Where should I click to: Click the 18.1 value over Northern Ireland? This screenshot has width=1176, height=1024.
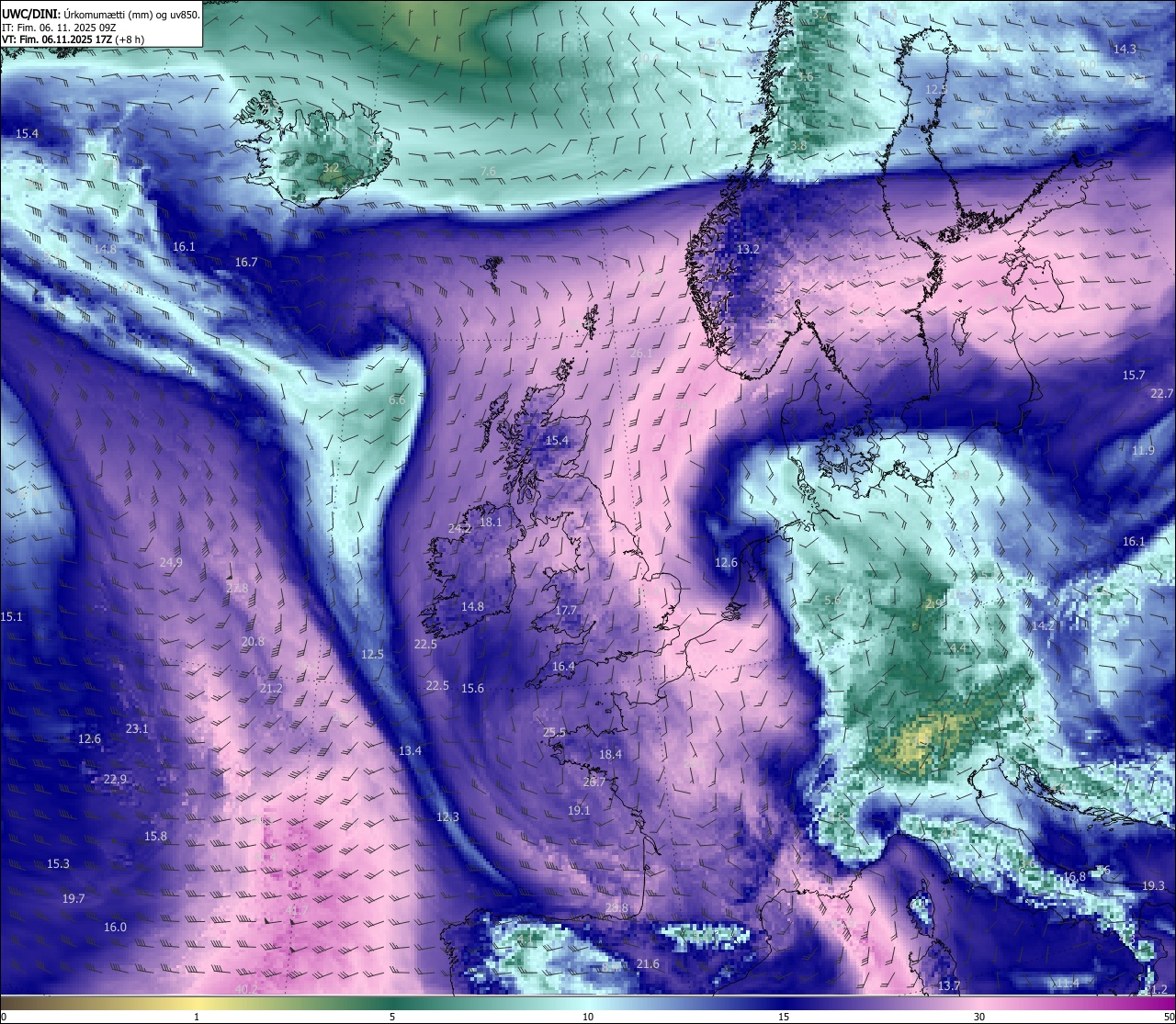pyautogui.click(x=491, y=523)
